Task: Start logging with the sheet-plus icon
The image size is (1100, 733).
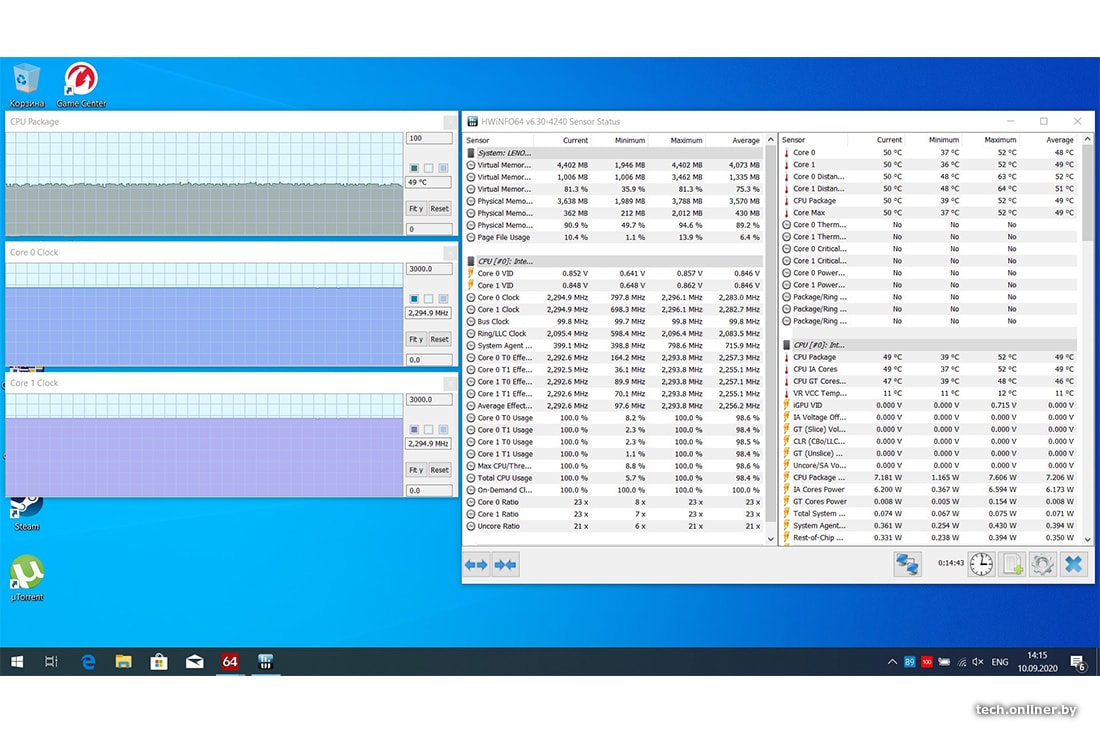Action: (1012, 564)
